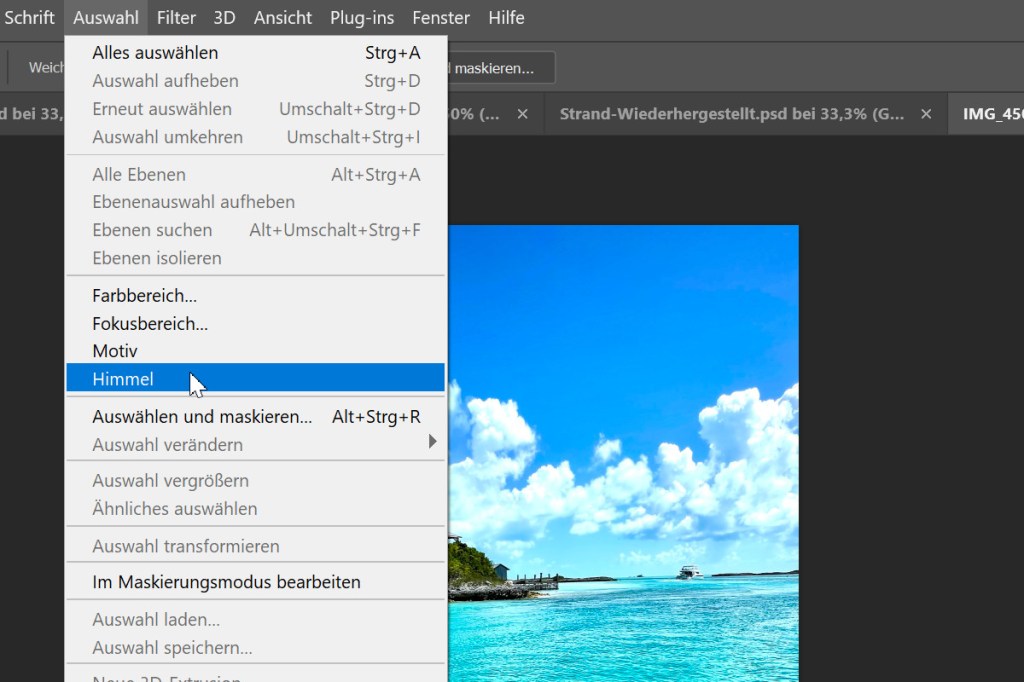This screenshot has width=1024, height=682.
Task: Choose Auswahl laden... entry
Action: 255,619
